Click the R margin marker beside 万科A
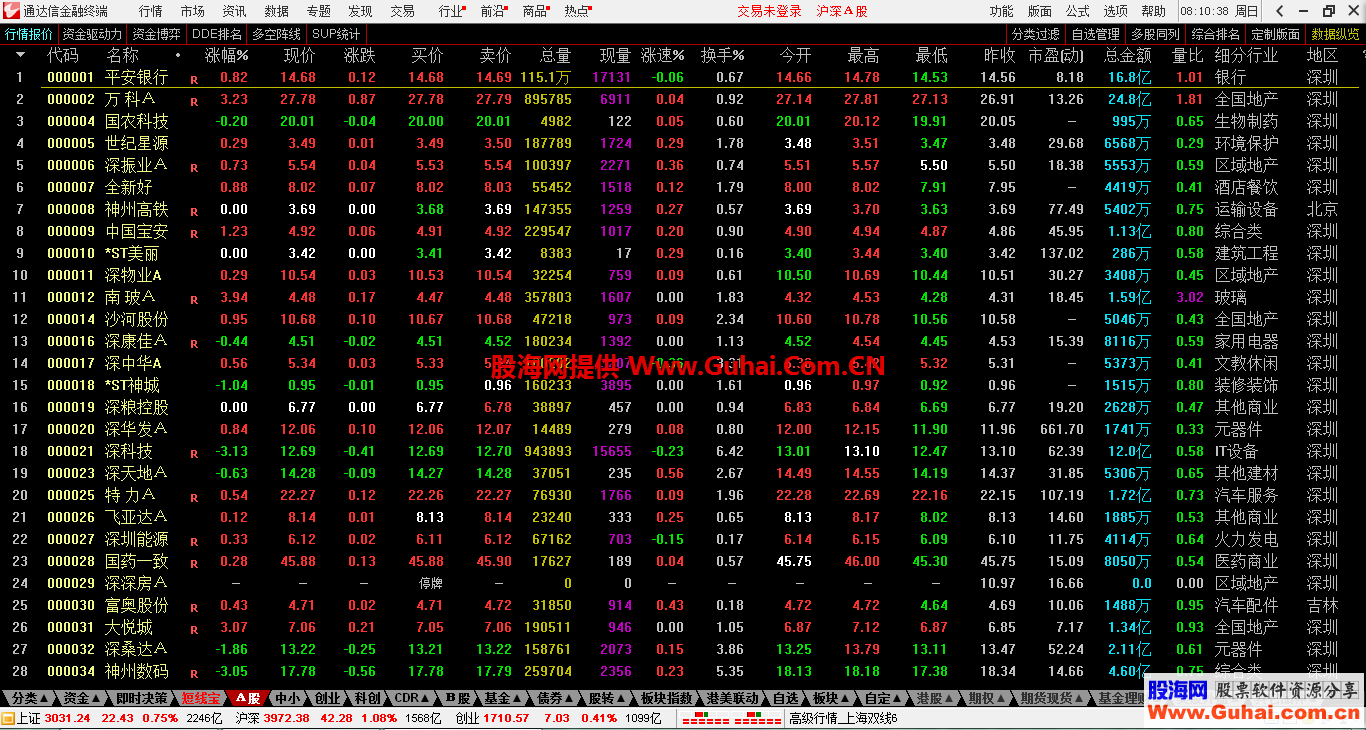Image resolution: width=1366 pixels, height=730 pixels. (194, 101)
